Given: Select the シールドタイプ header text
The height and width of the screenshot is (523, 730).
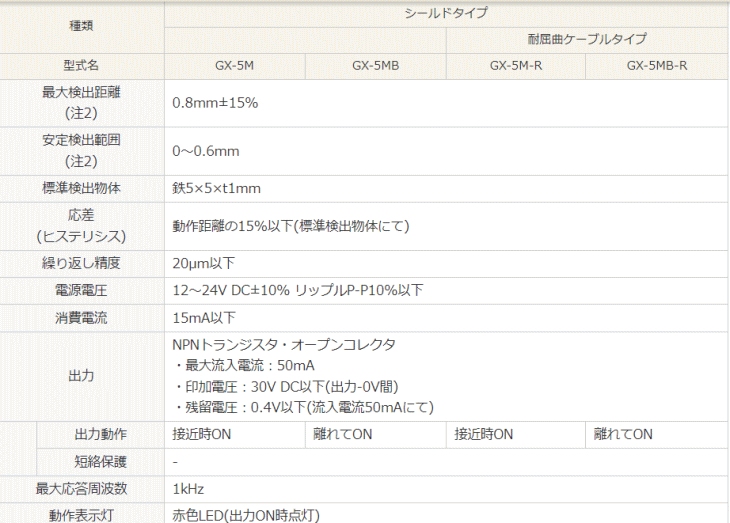Looking at the screenshot, I should point(446,13).
